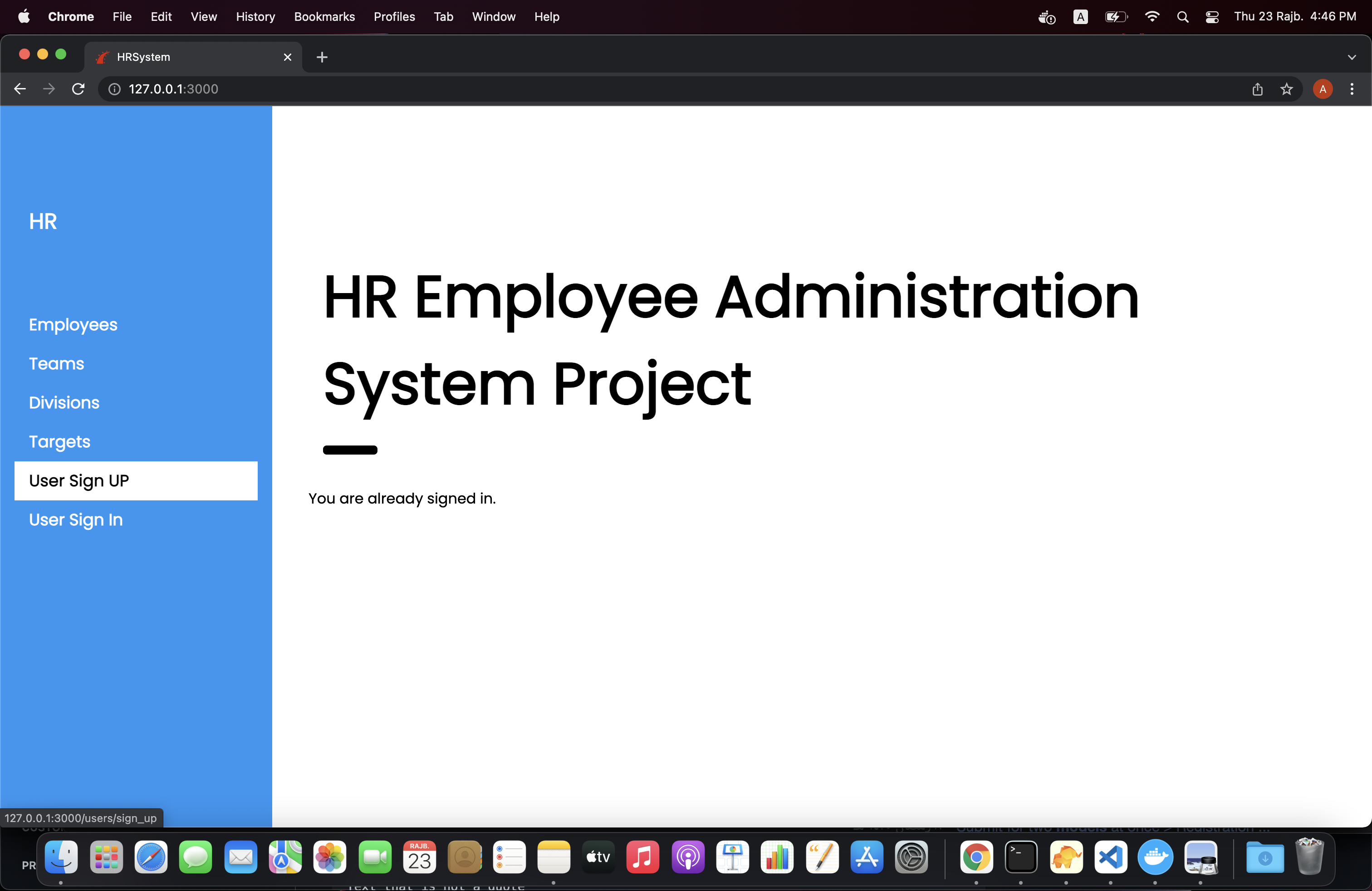Open Visual Studio Code from dock
This screenshot has height=891, width=1372.
coord(1110,857)
